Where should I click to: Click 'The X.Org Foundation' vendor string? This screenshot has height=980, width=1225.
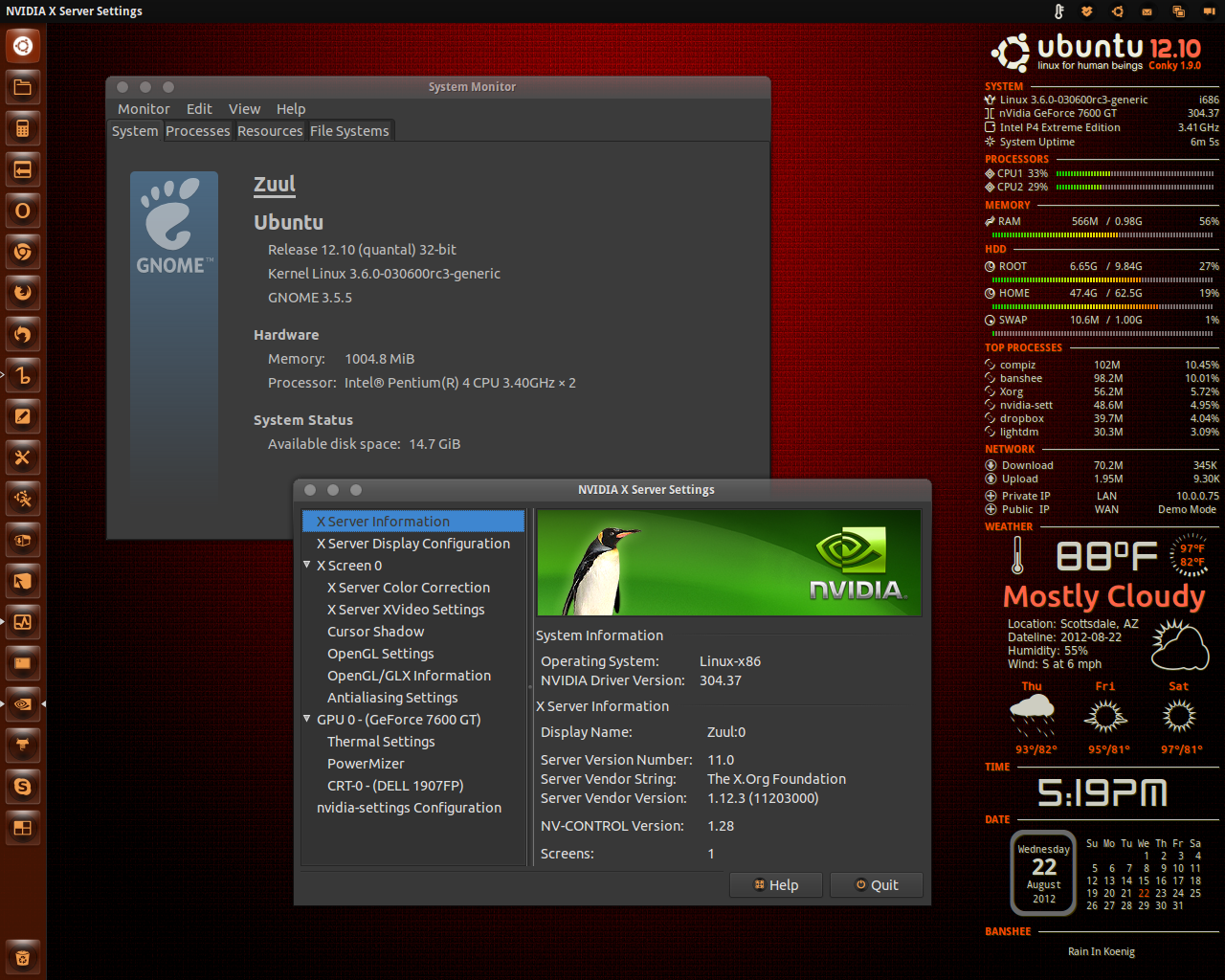coord(776,779)
